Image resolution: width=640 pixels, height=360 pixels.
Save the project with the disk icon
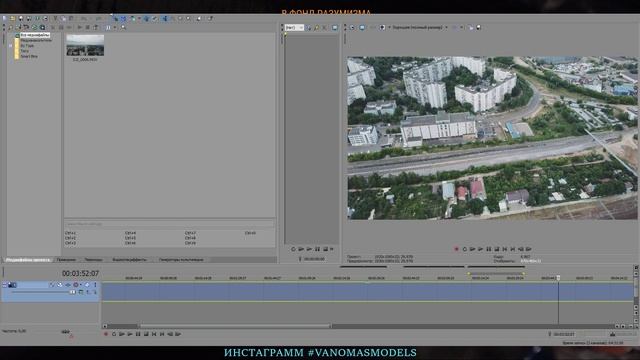tap(21, 18)
